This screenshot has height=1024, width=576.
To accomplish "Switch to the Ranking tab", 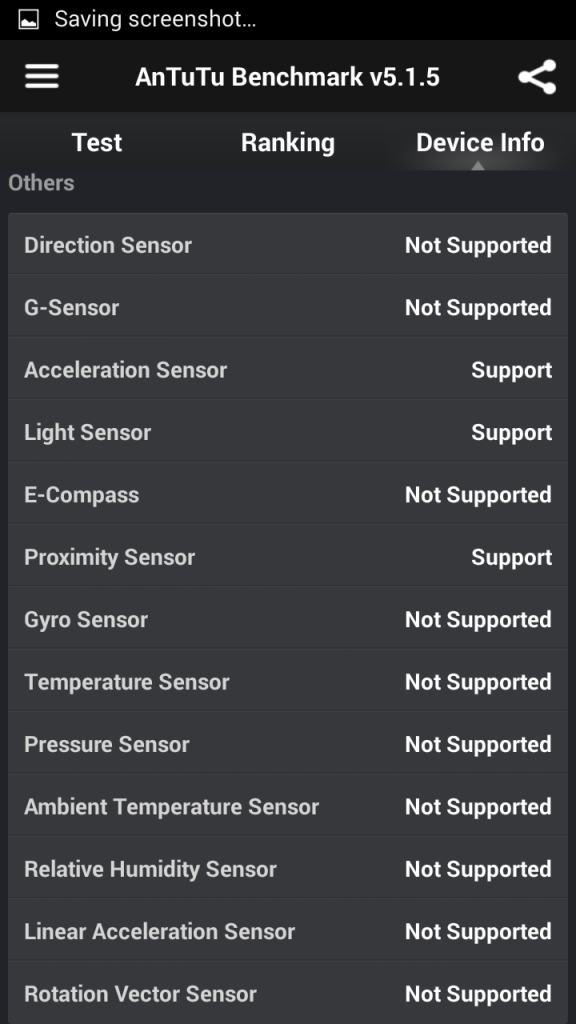I will pyautogui.click(x=288, y=142).
